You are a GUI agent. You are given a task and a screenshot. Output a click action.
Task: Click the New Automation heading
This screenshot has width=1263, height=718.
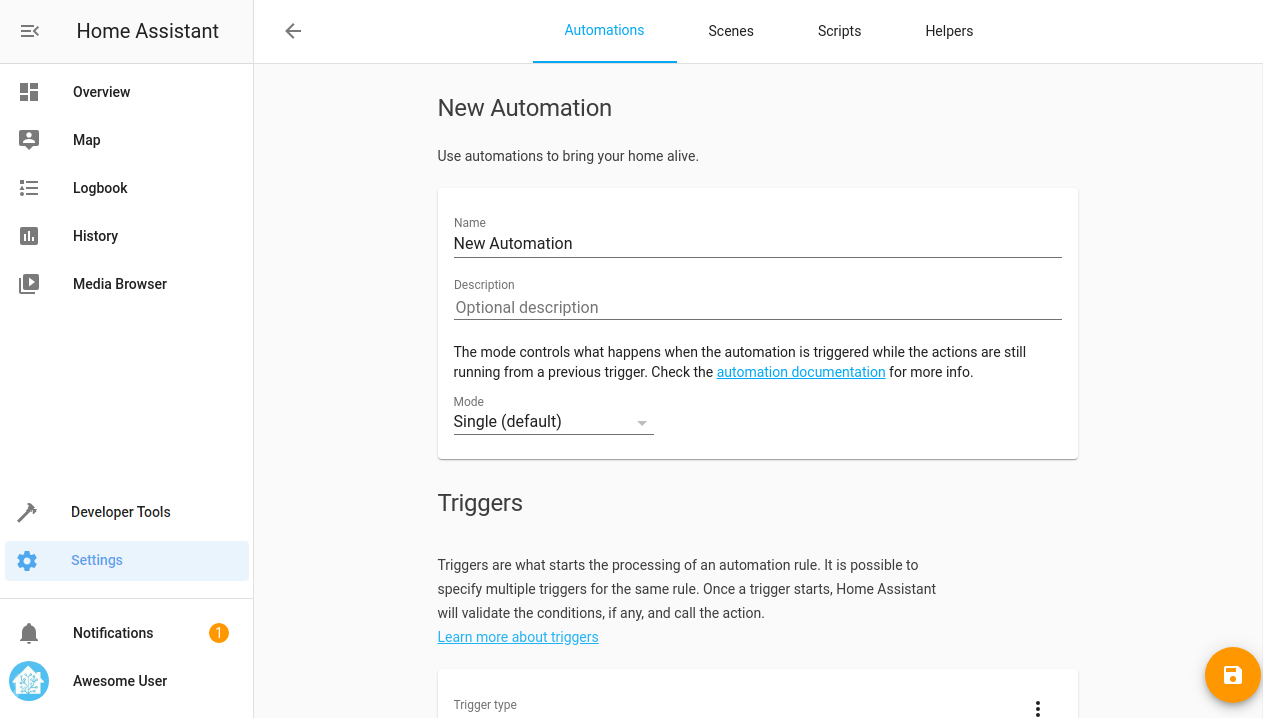[525, 108]
